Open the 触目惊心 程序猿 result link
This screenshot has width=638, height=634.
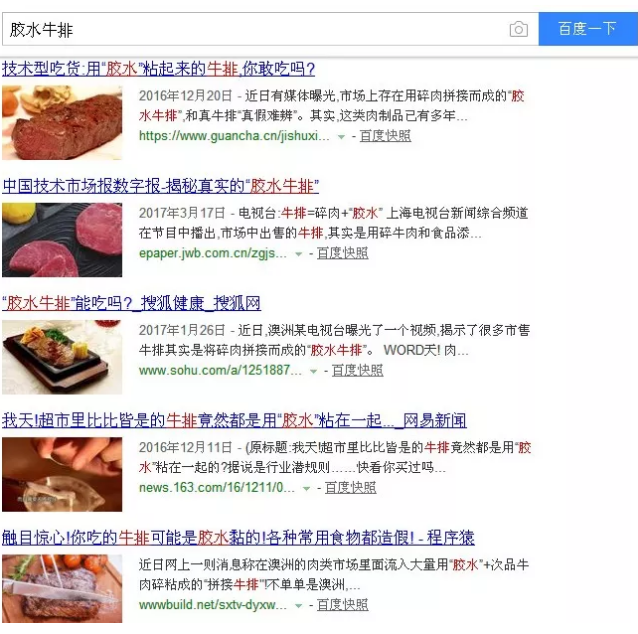238,538
